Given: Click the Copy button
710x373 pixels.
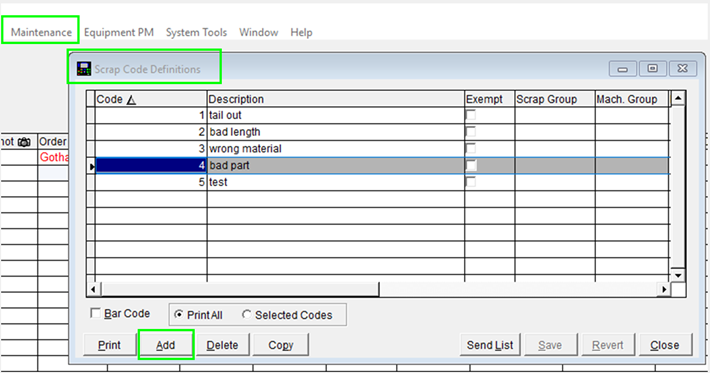Looking at the screenshot, I should [281, 345].
